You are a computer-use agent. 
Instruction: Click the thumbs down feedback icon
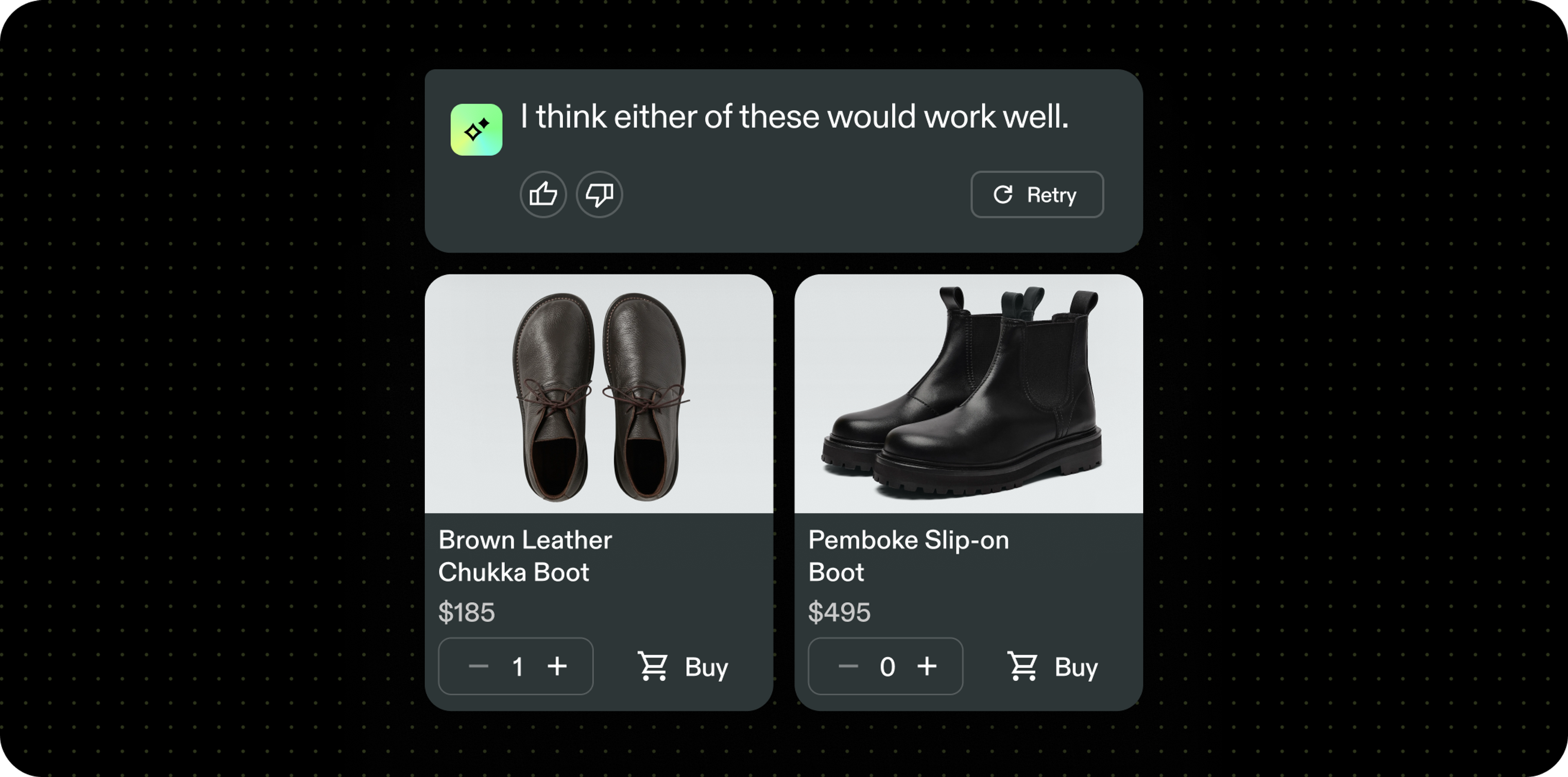click(599, 195)
